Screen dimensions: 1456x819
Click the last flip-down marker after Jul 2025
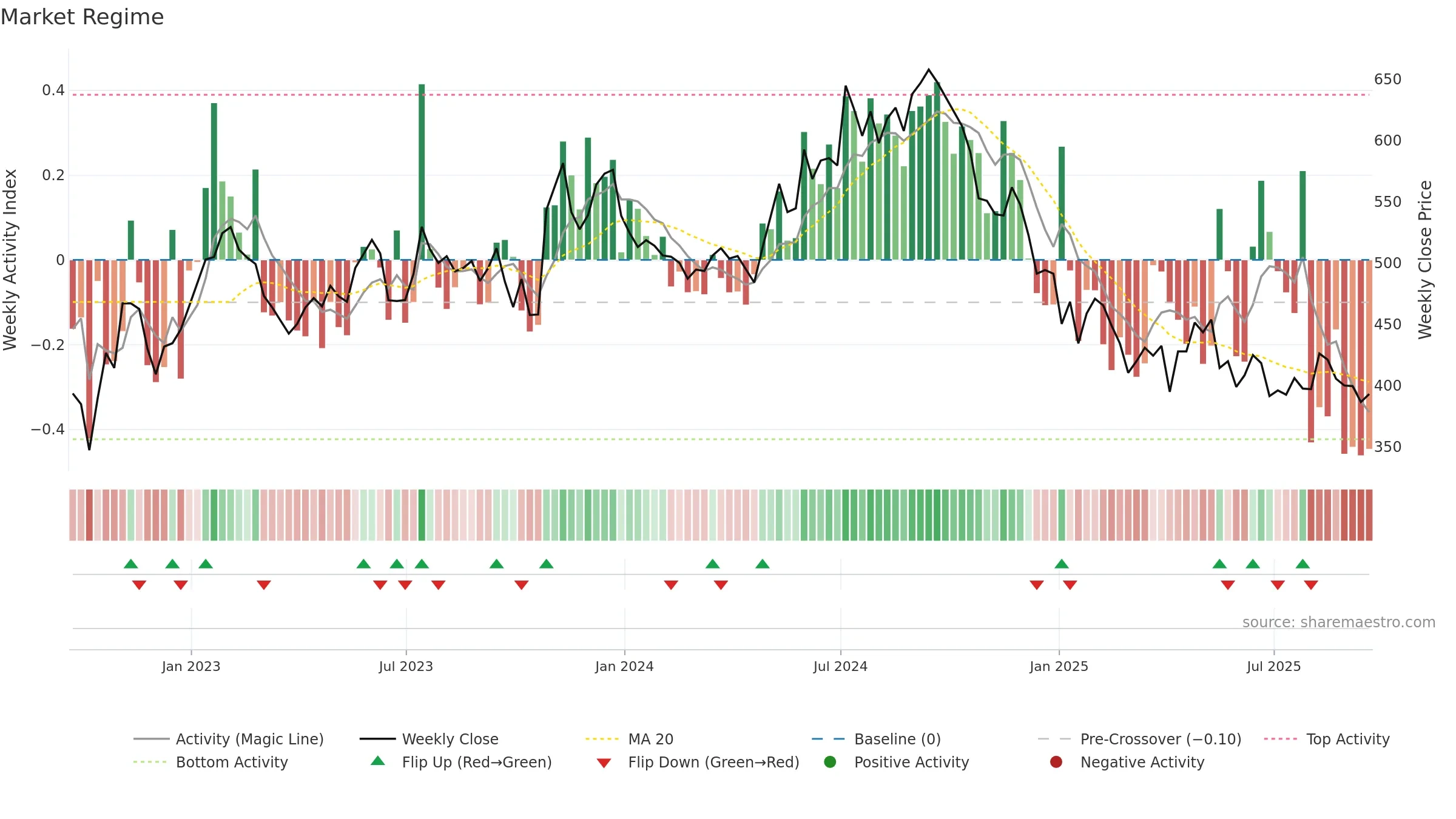point(1311,585)
